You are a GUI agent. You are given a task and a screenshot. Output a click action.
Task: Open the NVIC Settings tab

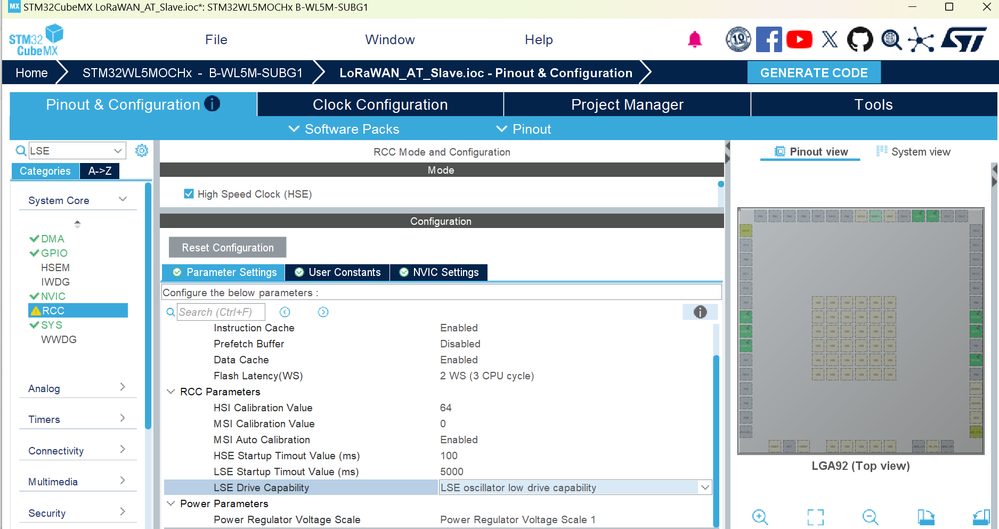pyautogui.click(x=439, y=272)
